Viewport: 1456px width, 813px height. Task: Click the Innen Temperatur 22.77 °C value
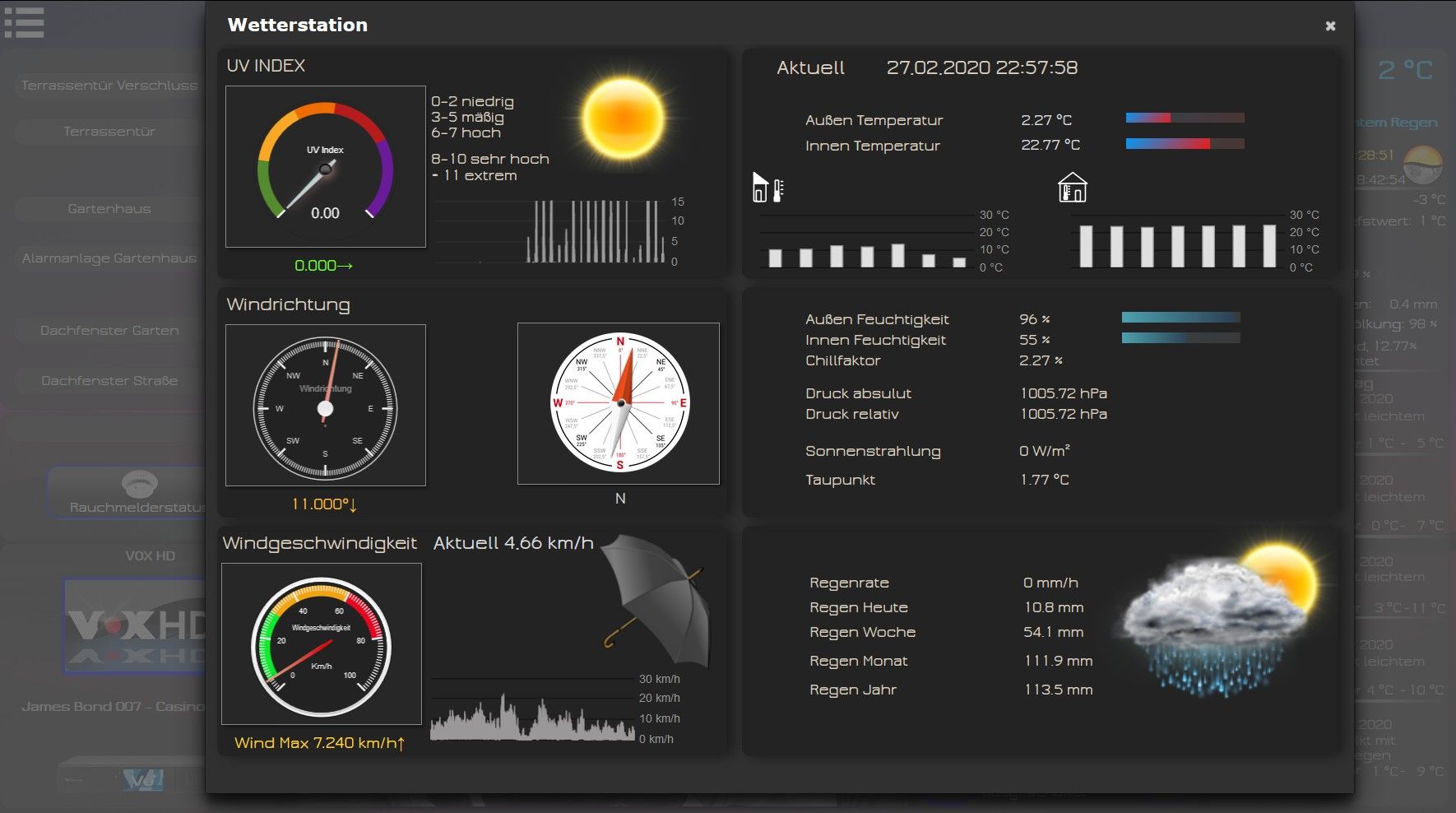[1050, 145]
